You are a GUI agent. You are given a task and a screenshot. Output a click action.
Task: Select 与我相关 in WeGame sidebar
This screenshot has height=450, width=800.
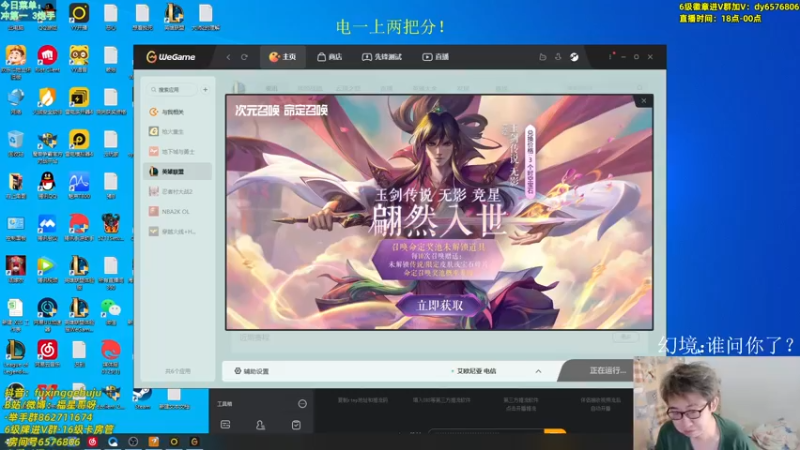tap(178, 112)
